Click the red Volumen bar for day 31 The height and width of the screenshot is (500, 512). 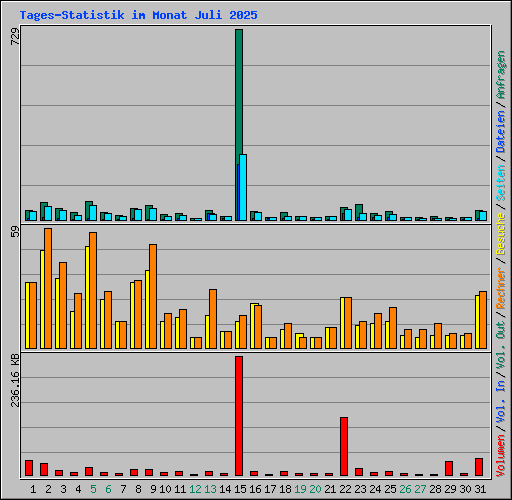coord(479,467)
